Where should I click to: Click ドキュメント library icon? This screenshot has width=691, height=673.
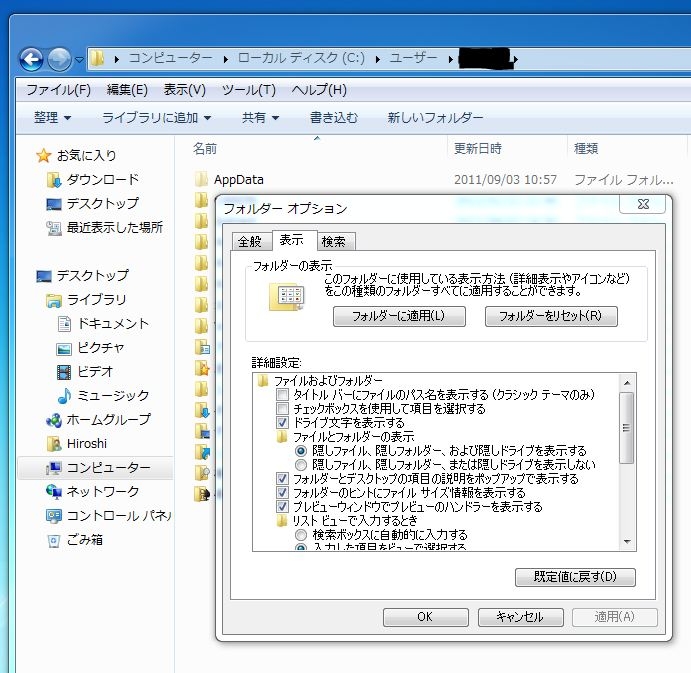click(x=64, y=324)
